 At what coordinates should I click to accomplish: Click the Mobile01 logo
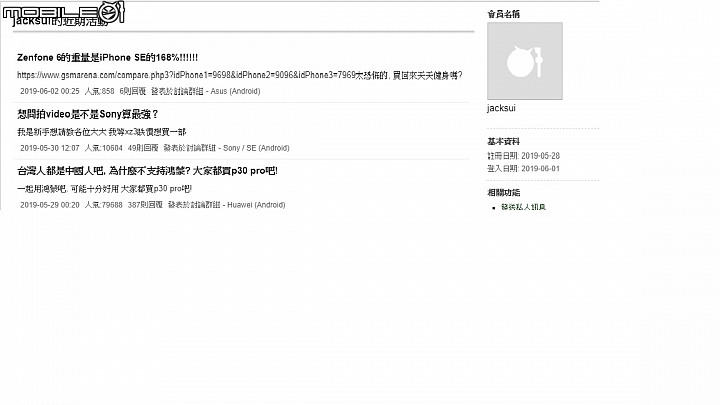63,12
